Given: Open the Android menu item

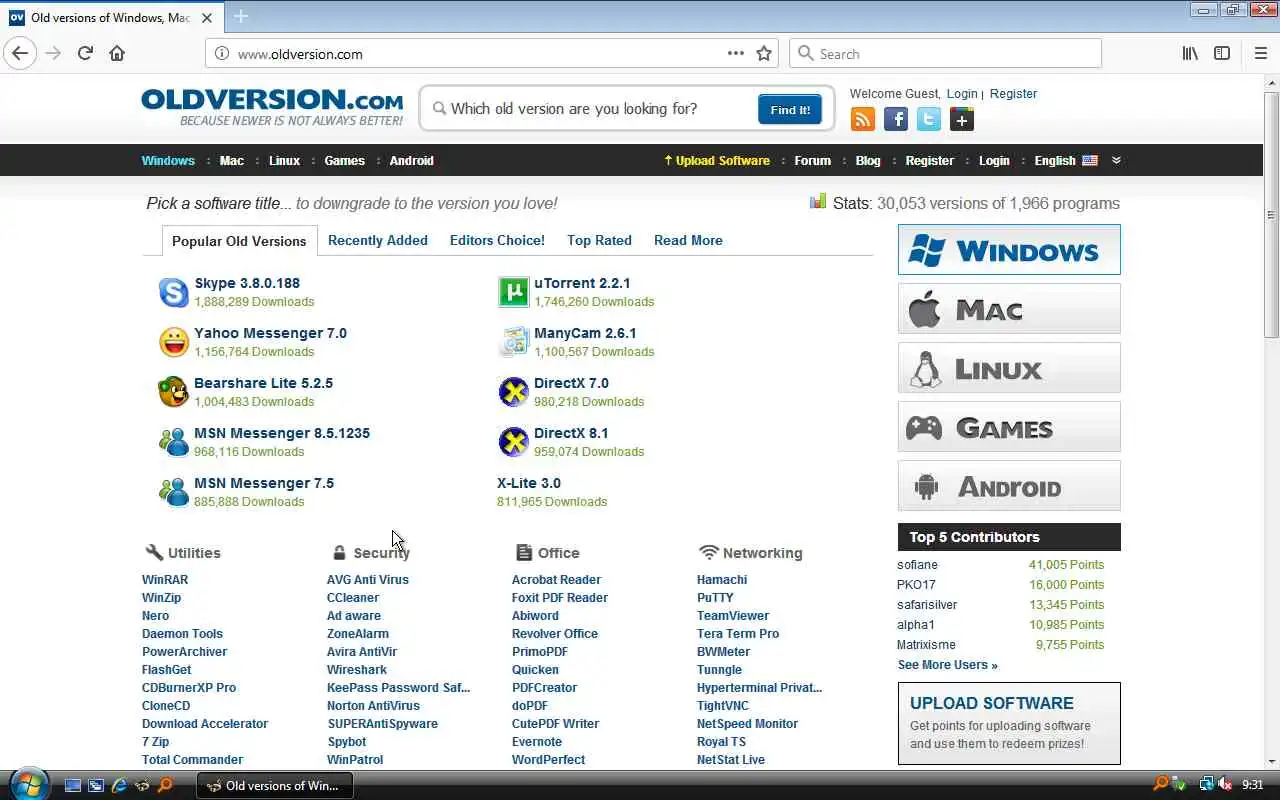Looking at the screenshot, I should point(411,160).
